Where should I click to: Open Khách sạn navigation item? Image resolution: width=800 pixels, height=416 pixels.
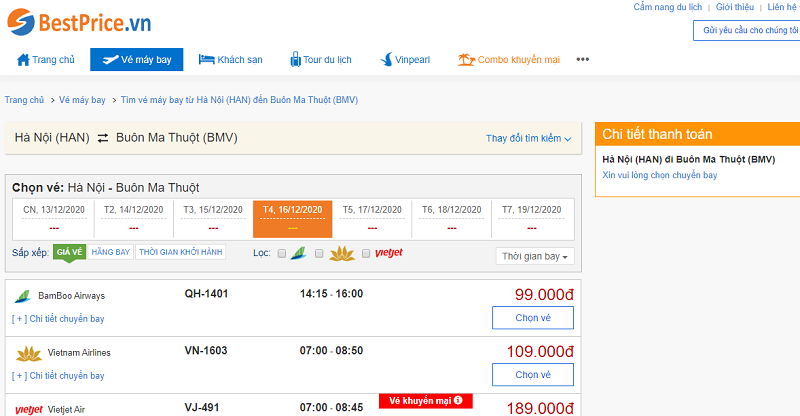pyautogui.click(x=231, y=60)
